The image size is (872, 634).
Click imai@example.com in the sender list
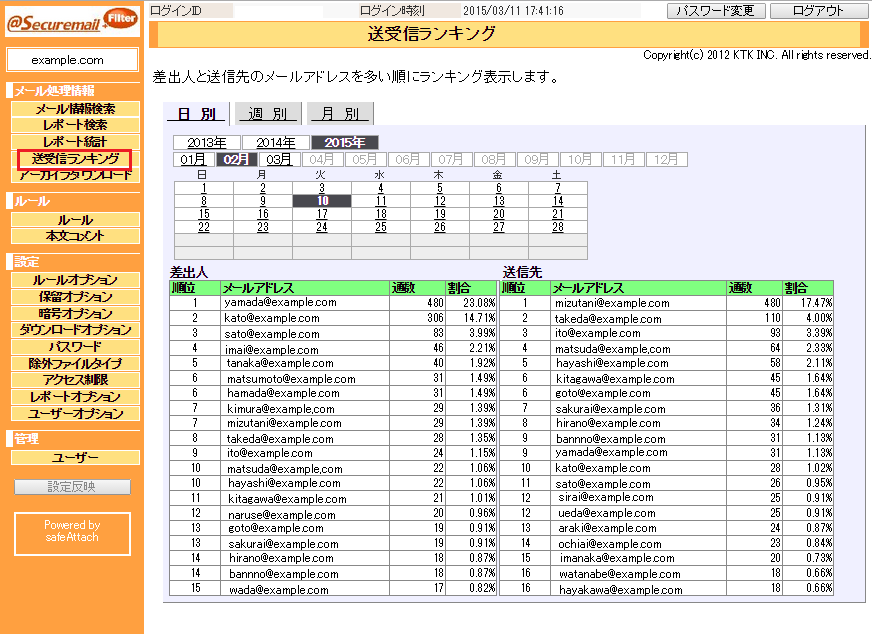tap(271, 350)
